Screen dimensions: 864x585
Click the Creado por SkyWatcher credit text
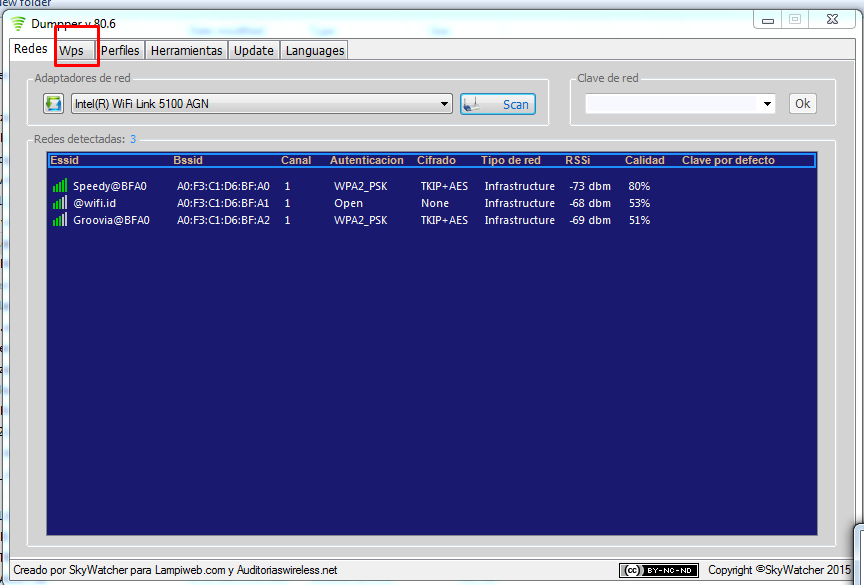(175, 570)
